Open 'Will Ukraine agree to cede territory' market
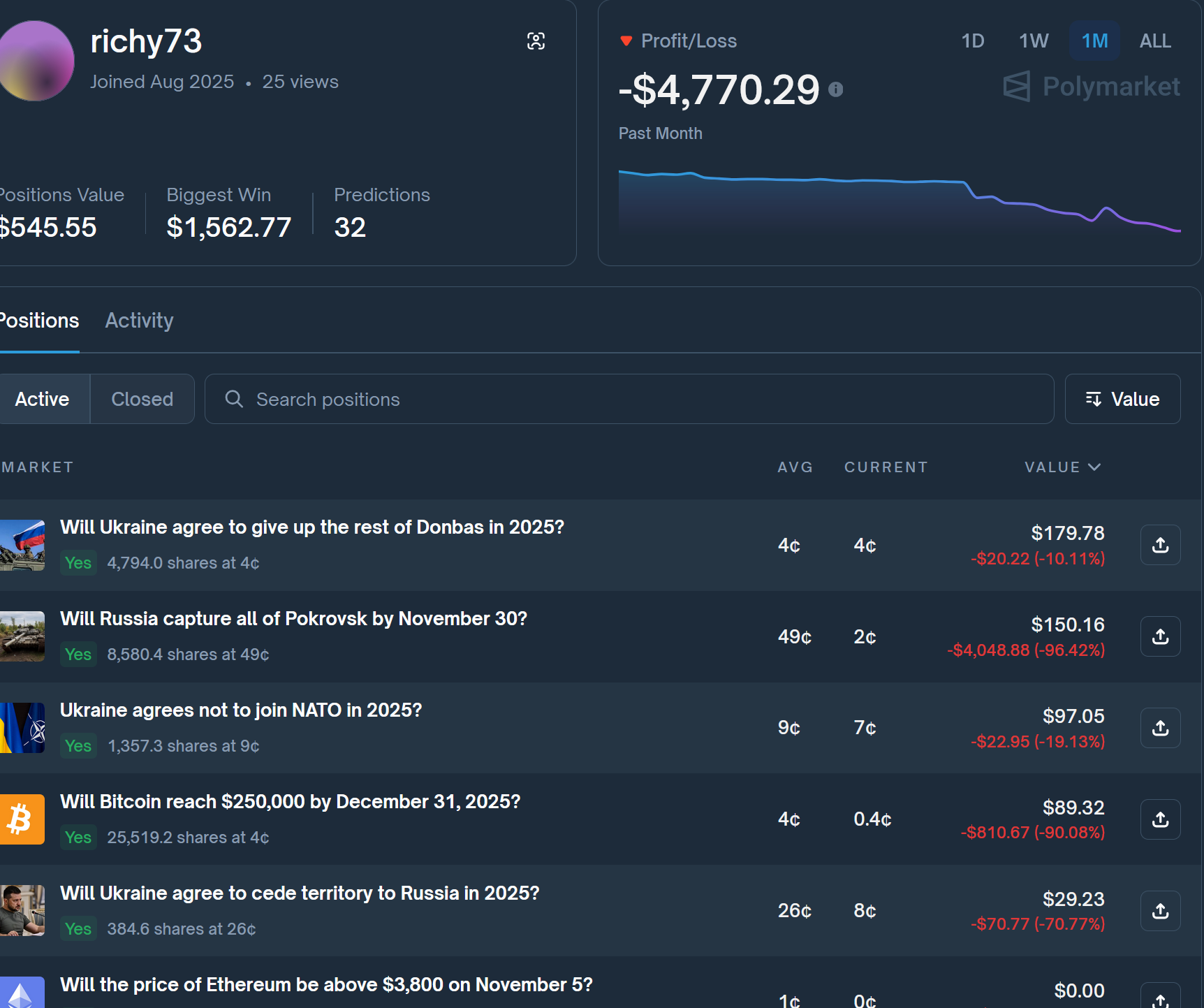This screenshot has height=1008, width=1204. pyautogui.click(x=300, y=893)
